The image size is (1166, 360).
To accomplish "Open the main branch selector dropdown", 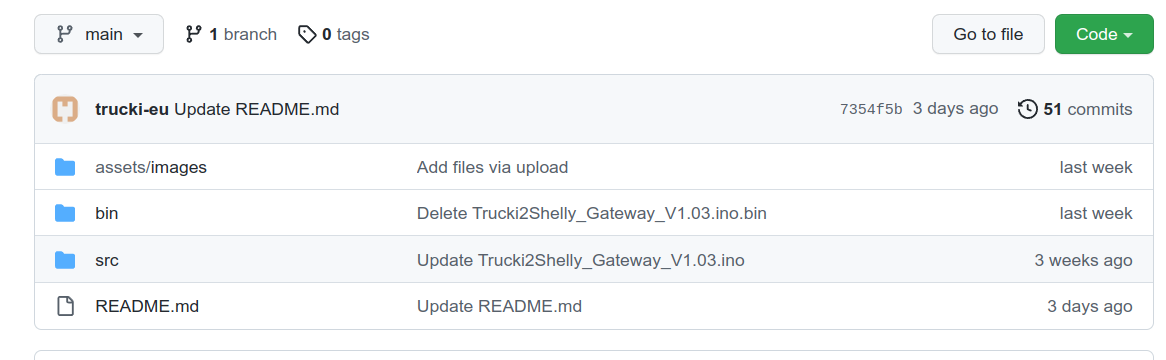I will [99, 34].
